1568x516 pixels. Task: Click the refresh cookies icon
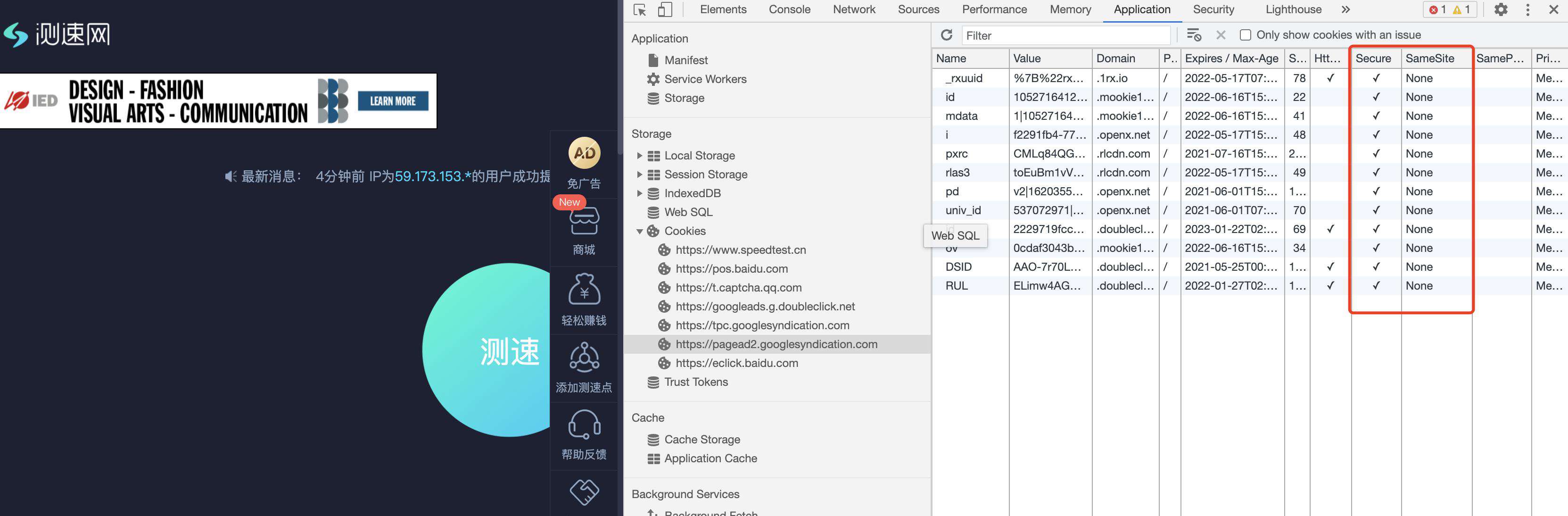pyautogui.click(x=947, y=35)
